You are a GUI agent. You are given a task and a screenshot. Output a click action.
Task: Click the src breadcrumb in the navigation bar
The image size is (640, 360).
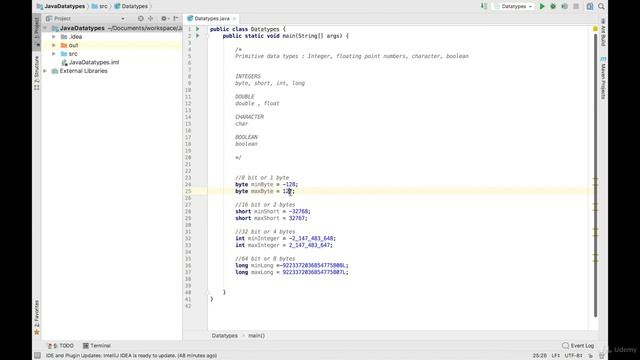pos(100,6)
